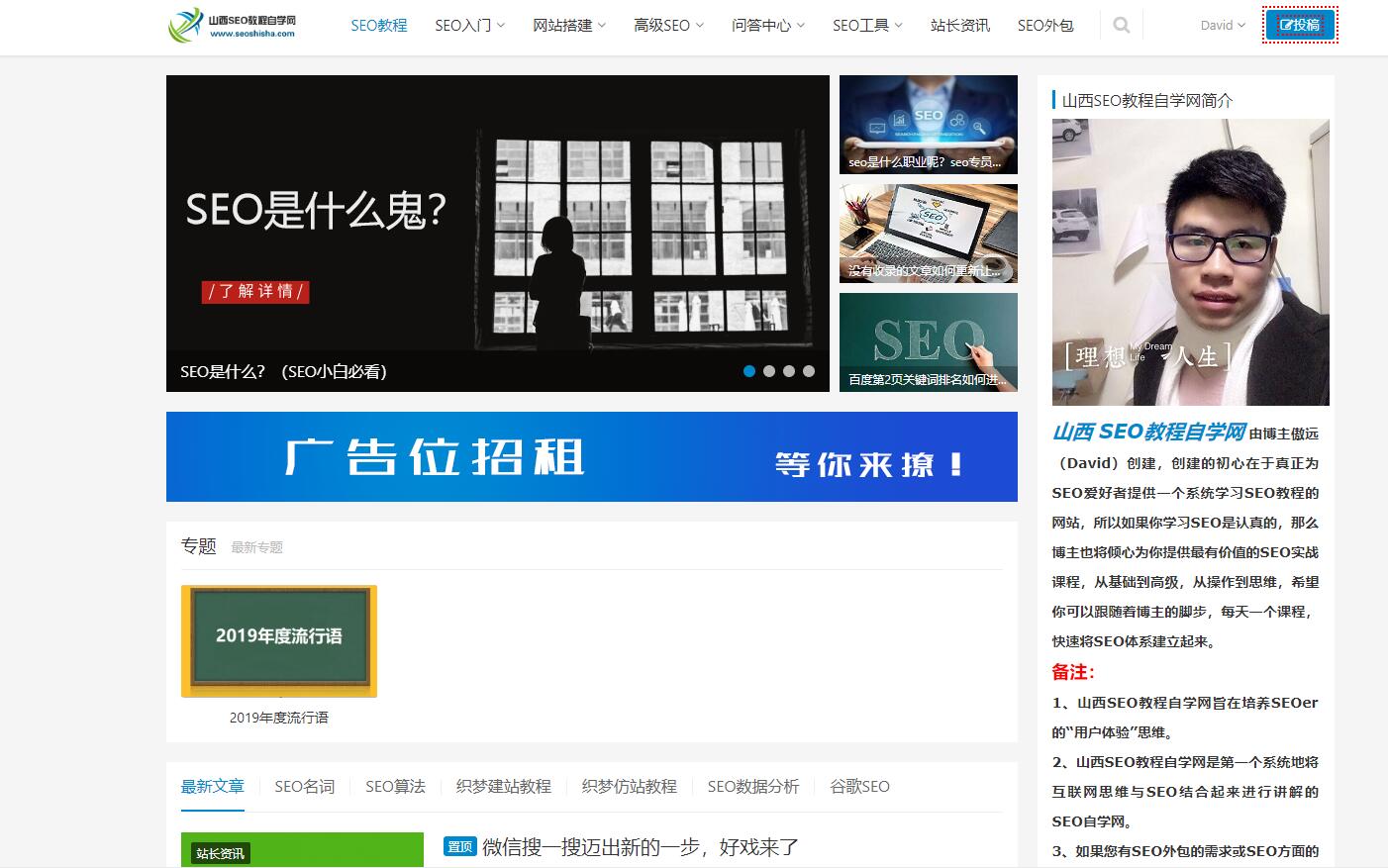Image resolution: width=1388 pixels, height=868 pixels.
Task: Click the site logo 山西SEO教程自学网
Action: click(x=233, y=26)
